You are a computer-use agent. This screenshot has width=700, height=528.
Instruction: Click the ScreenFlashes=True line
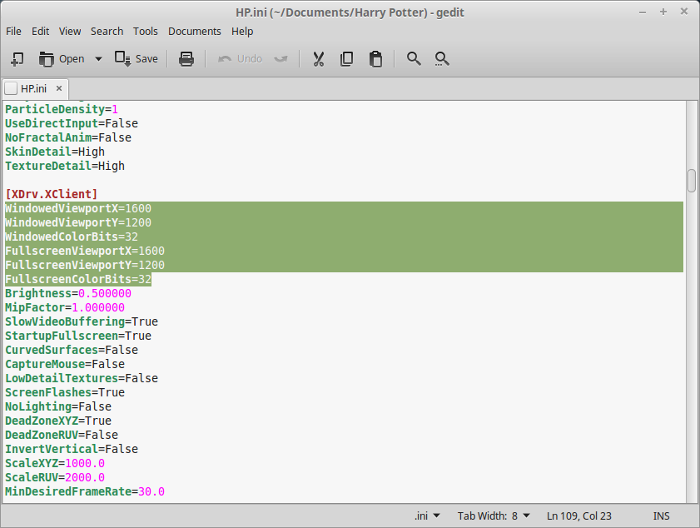65,392
